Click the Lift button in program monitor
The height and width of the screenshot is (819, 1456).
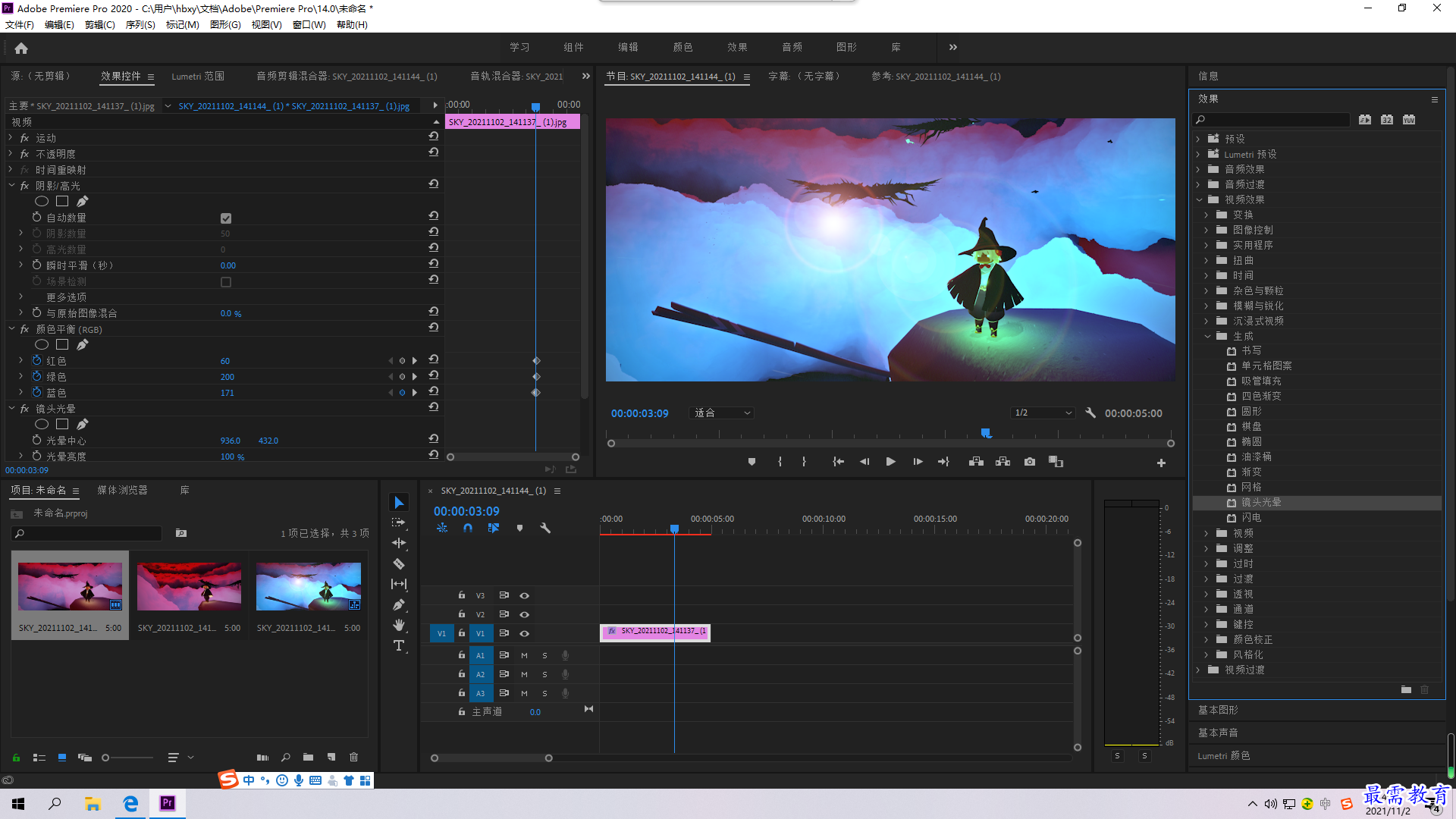pyautogui.click(x=976, y=462)
